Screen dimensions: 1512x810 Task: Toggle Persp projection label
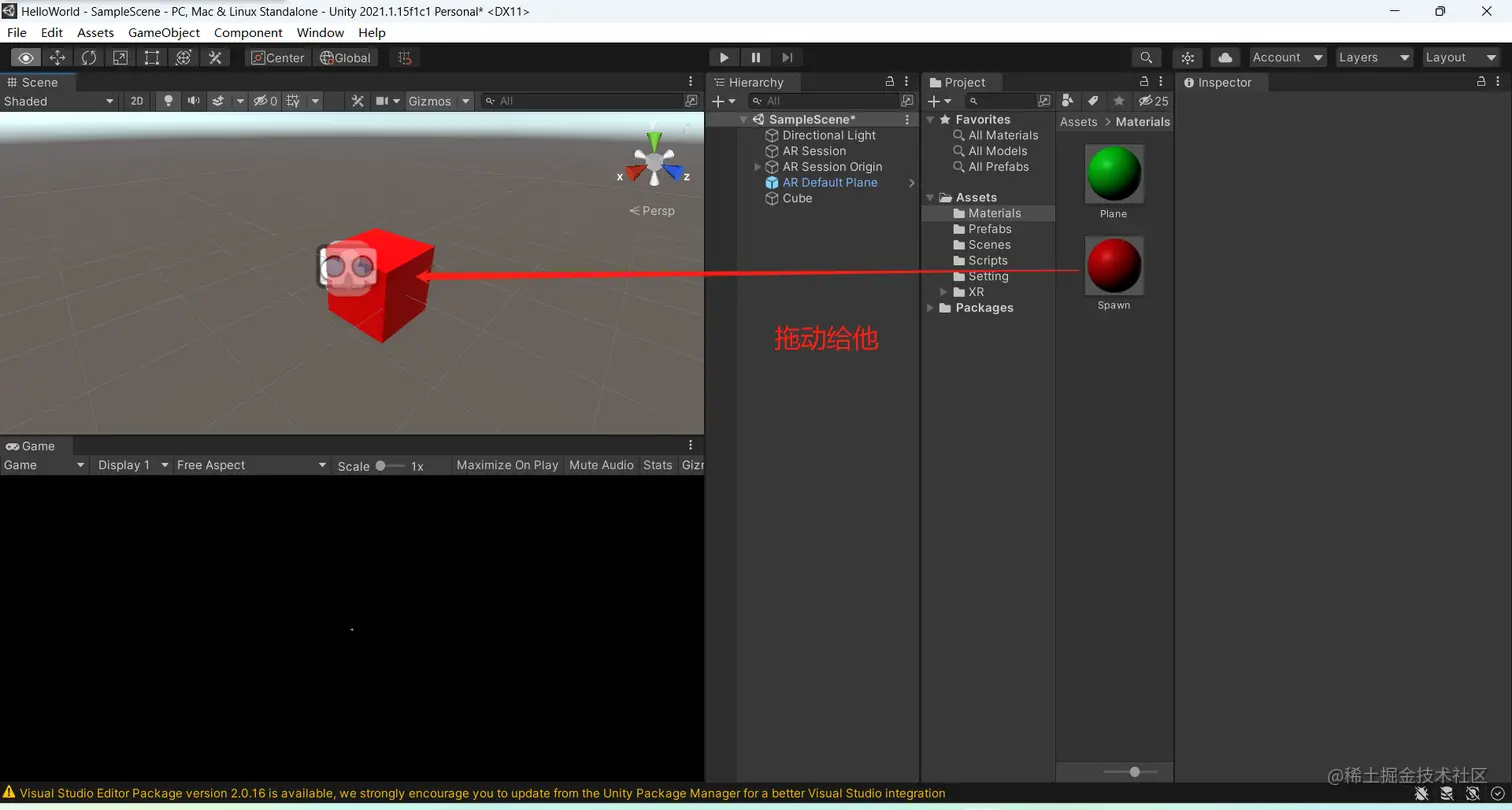(652, 211)
